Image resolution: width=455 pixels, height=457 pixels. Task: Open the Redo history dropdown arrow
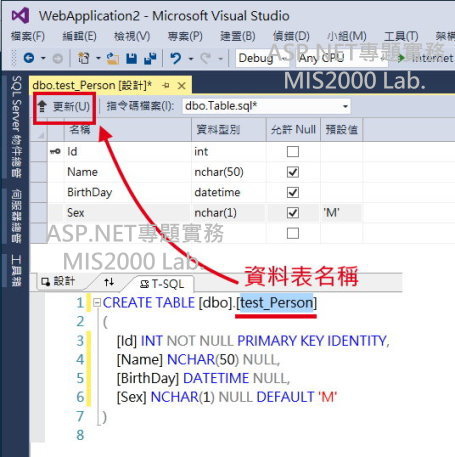click(x=220, y=59)
